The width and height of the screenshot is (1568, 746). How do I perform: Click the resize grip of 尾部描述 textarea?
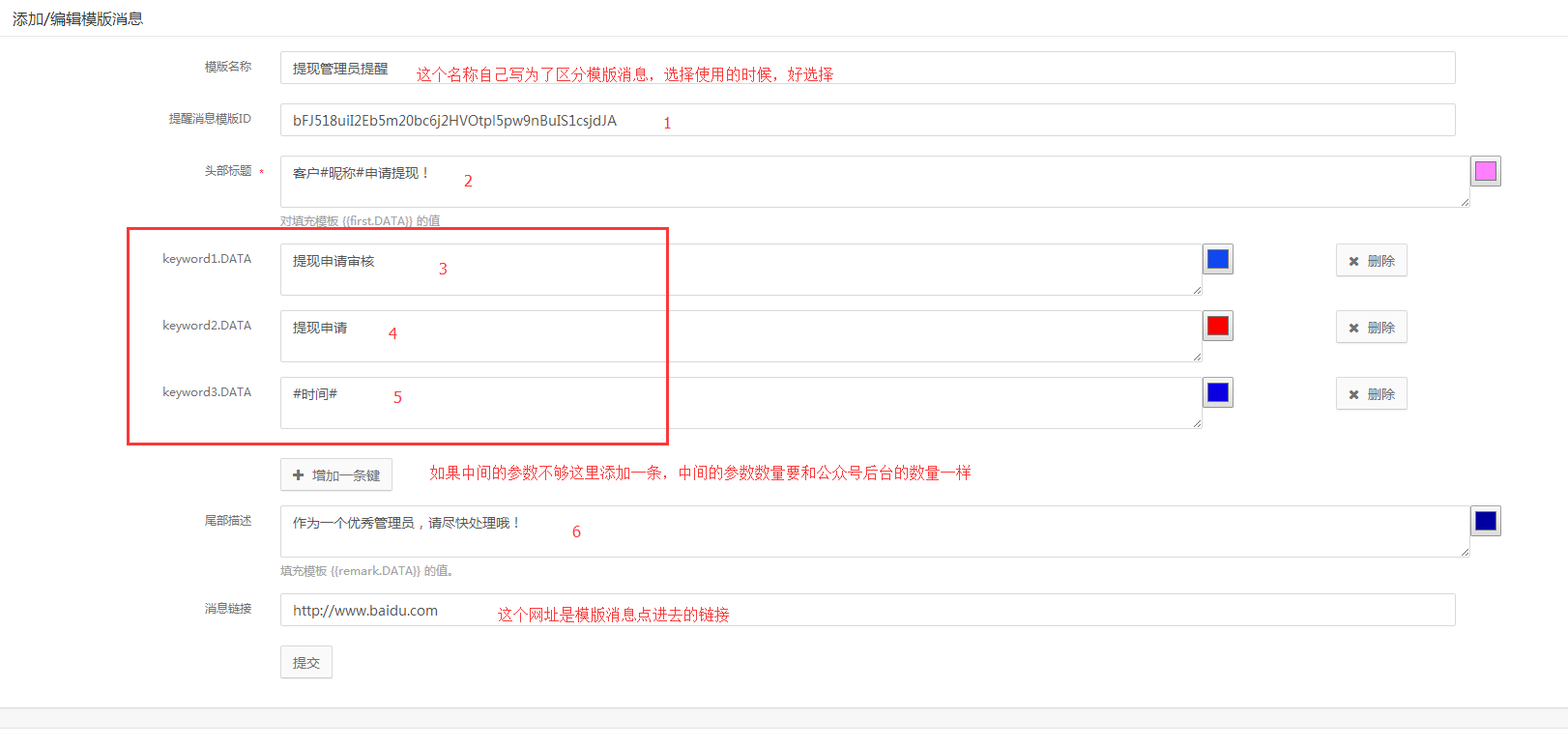[x=1465, y=552]
